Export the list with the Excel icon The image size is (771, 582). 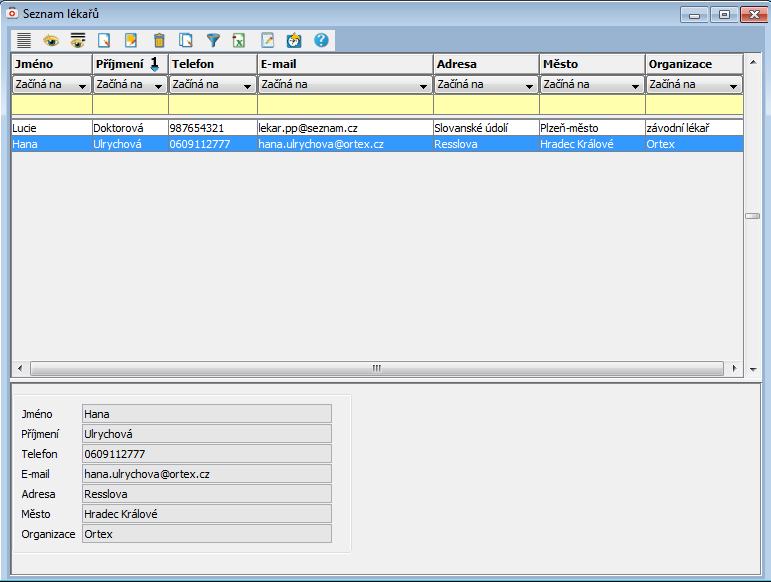pos(240,40)
